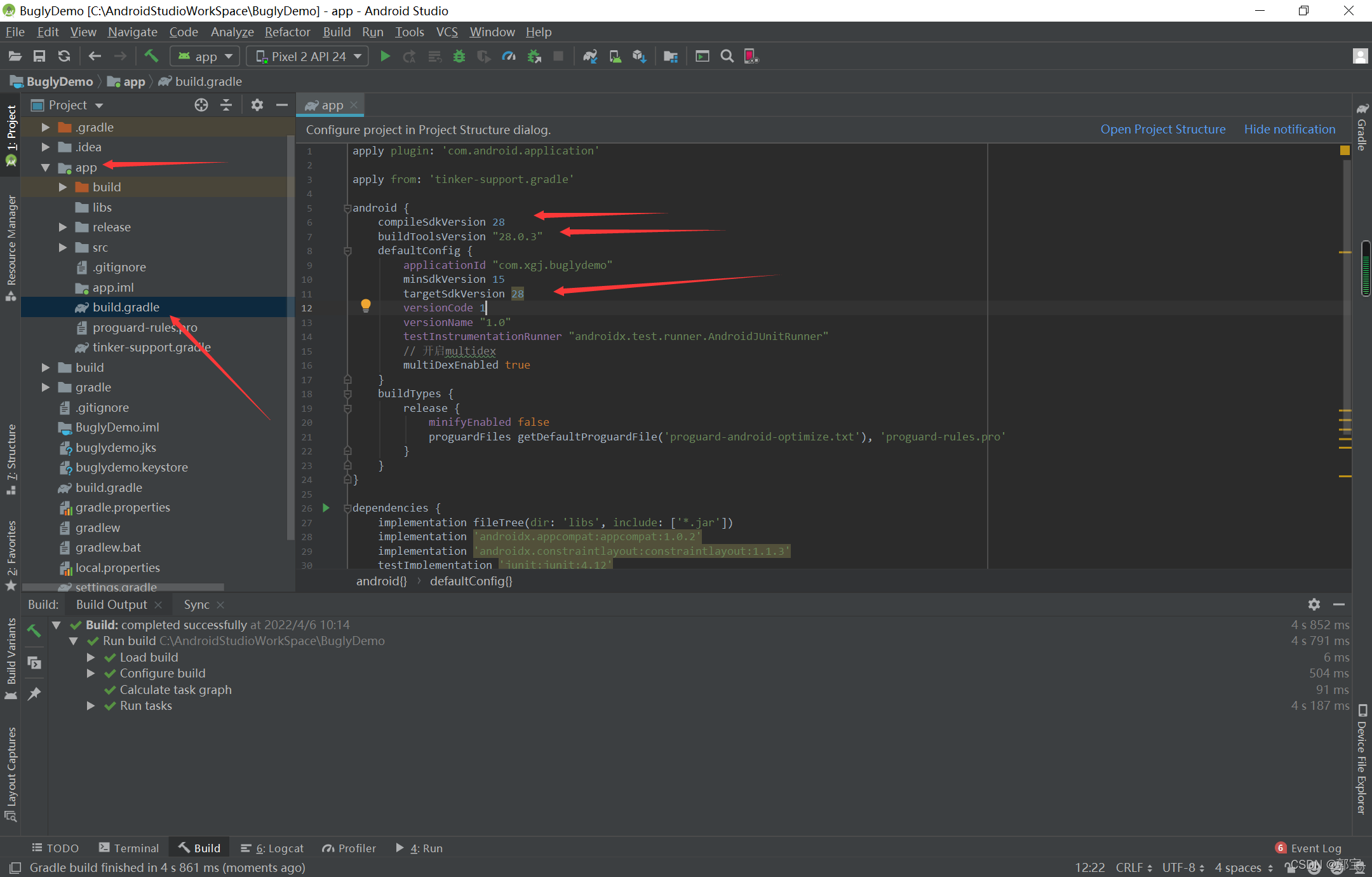Click the green Run app button
Screen dimensions: 1372x877
[385, 57]
